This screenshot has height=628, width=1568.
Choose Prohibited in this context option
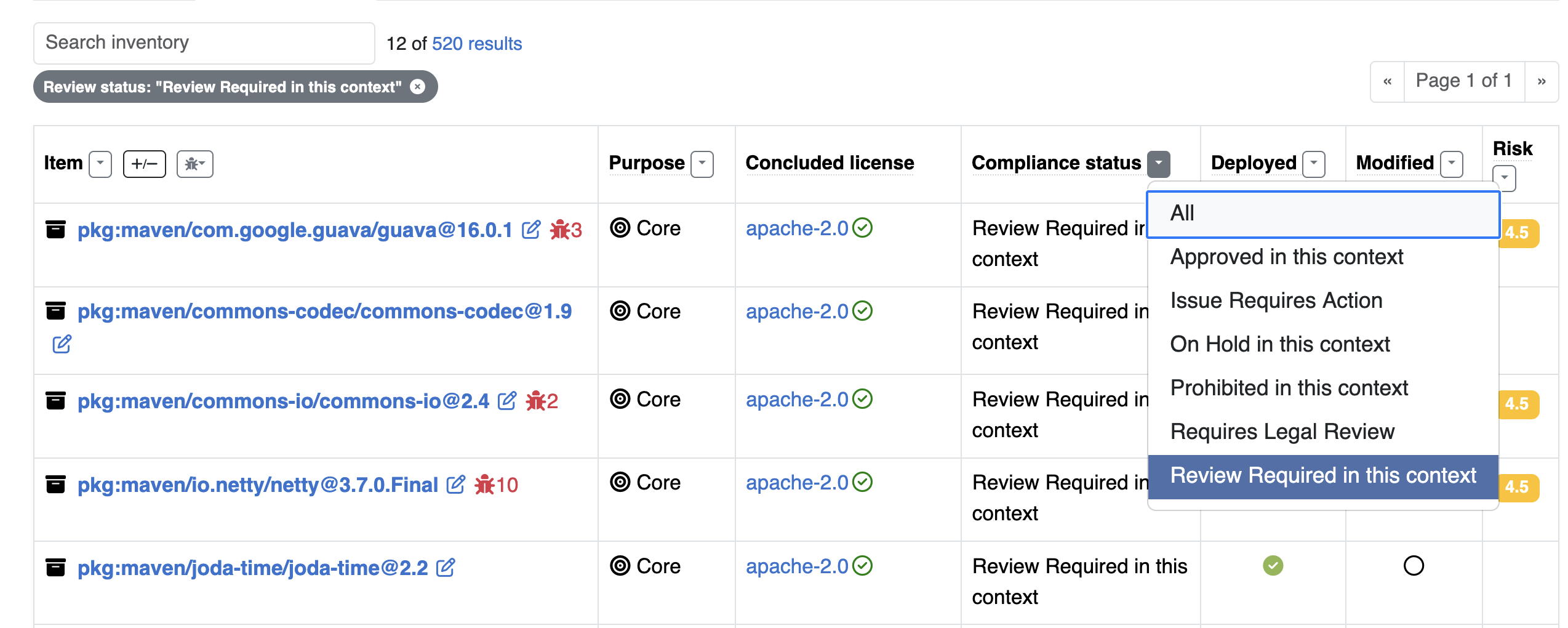pyautogui.click(x=1323, y=388)
